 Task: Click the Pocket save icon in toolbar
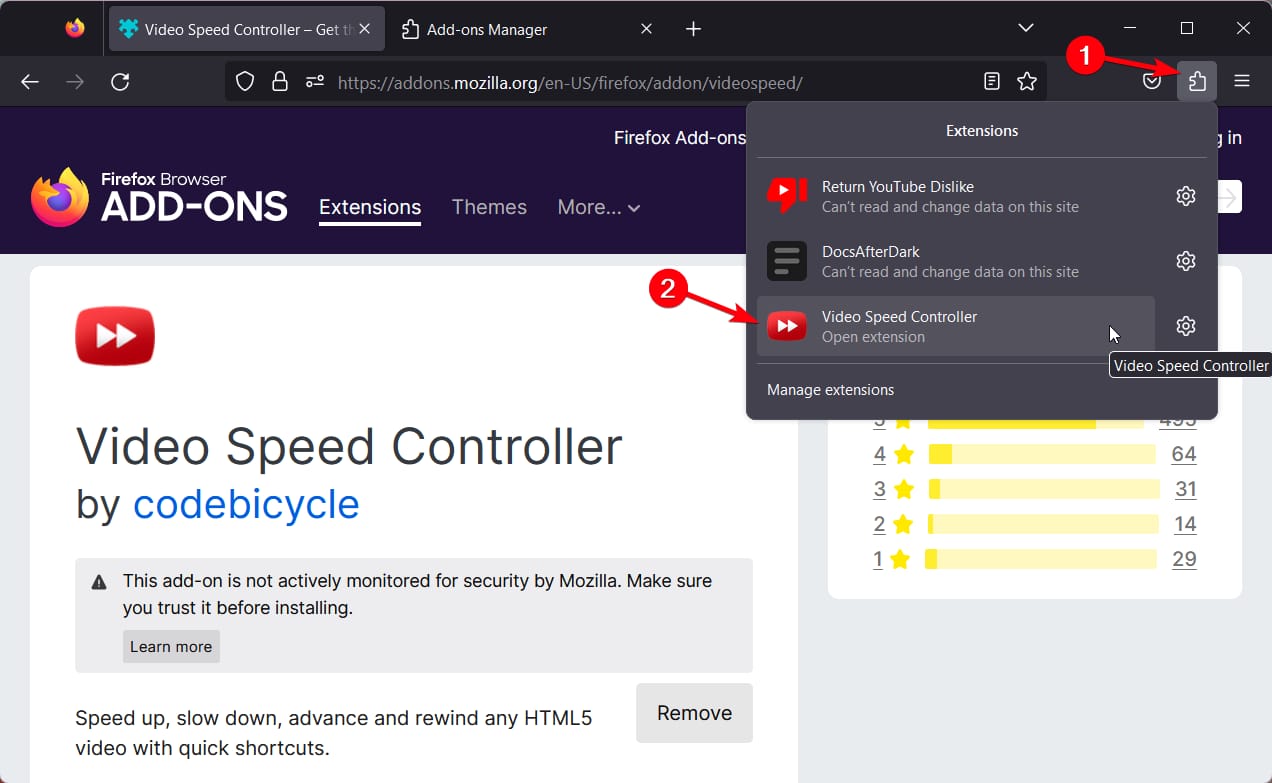pyautogui.click(x=1152, y=81)
